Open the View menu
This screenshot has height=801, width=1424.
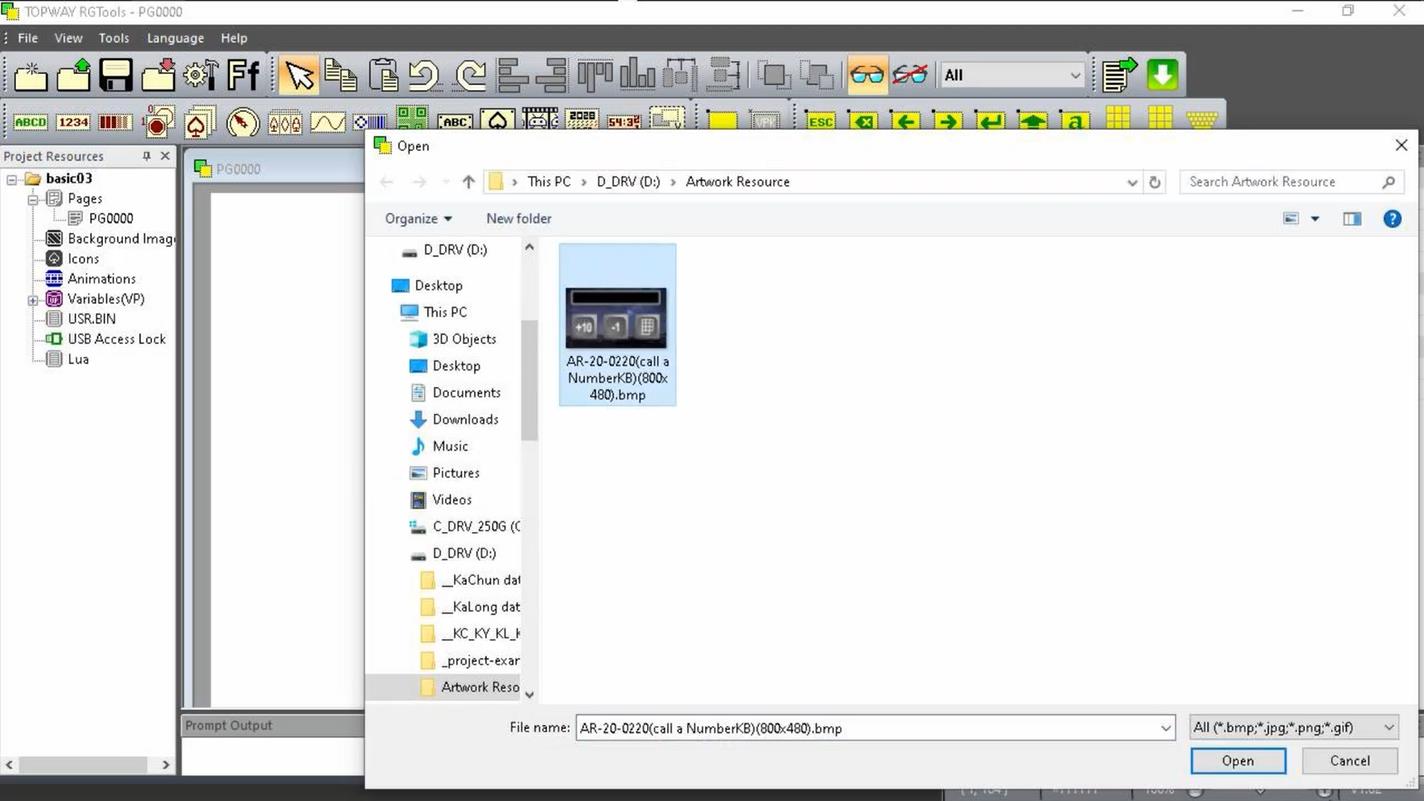tap(68, 38)
